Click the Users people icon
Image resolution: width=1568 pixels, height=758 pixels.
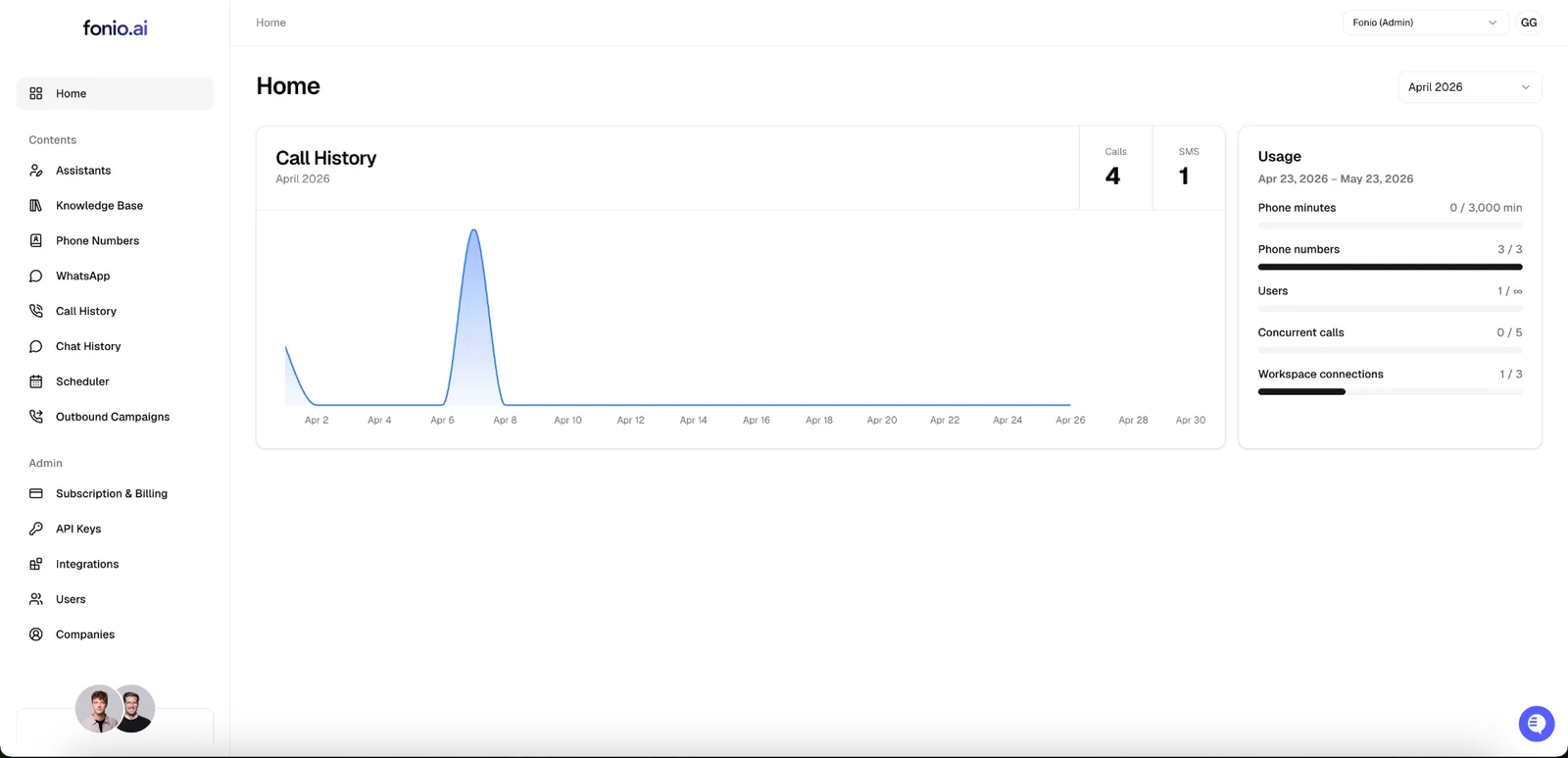point(36,599)
